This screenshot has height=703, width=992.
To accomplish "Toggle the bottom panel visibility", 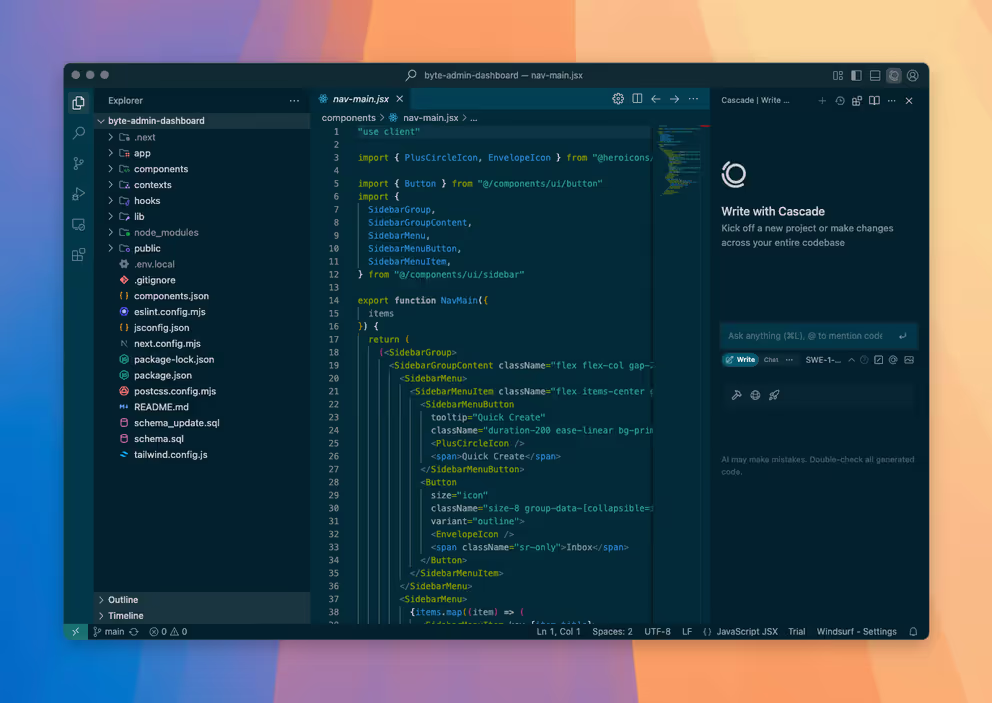I will point(875,76).
